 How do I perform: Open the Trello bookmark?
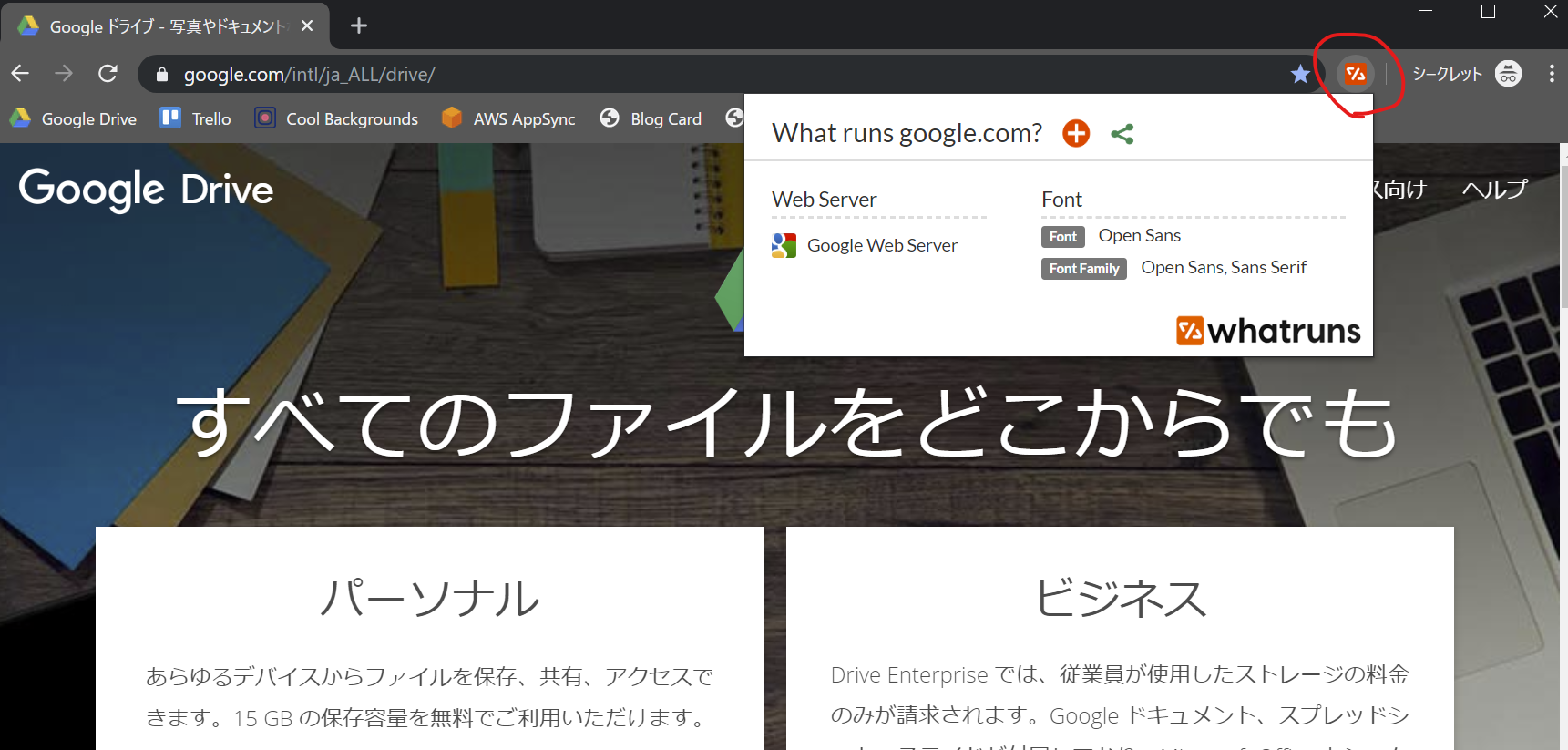pos(195,118)
